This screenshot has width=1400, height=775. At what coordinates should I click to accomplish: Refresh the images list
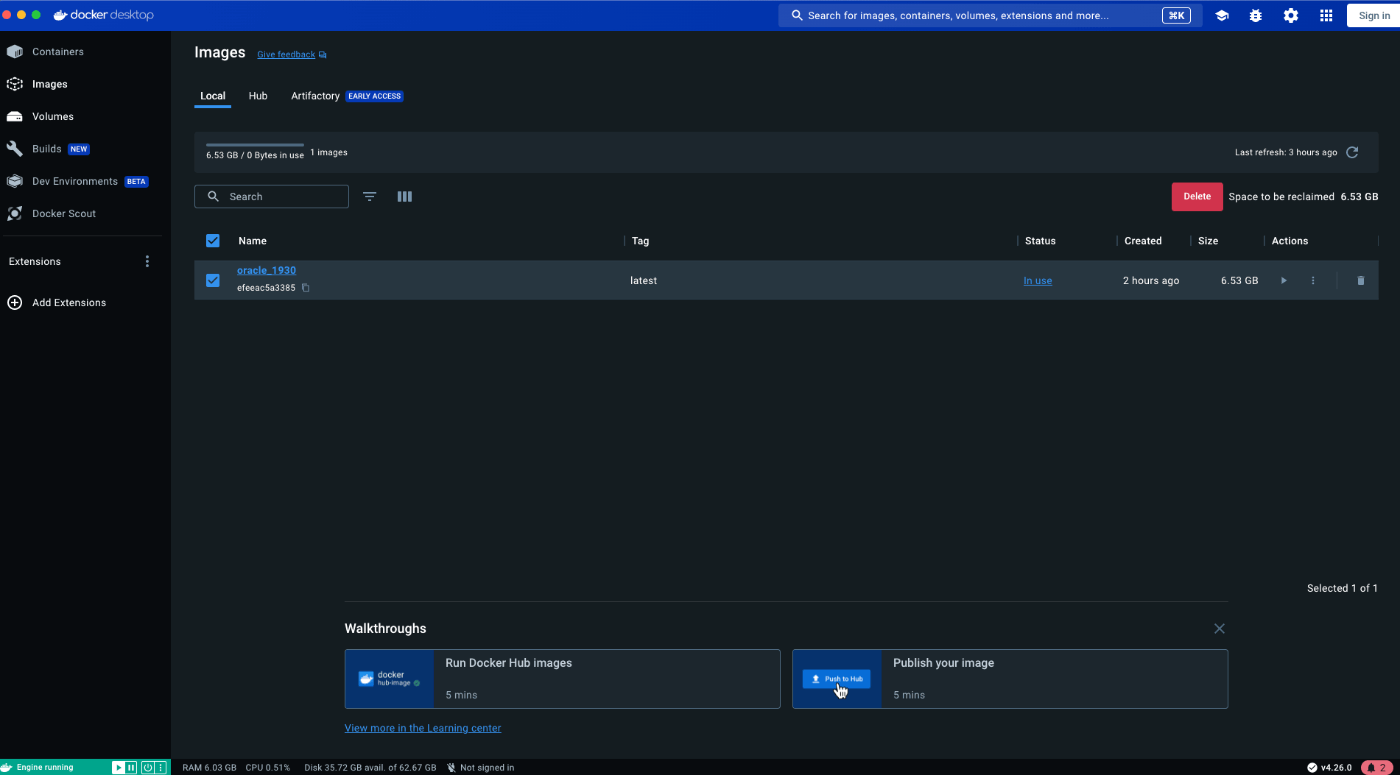[1352, 153]
